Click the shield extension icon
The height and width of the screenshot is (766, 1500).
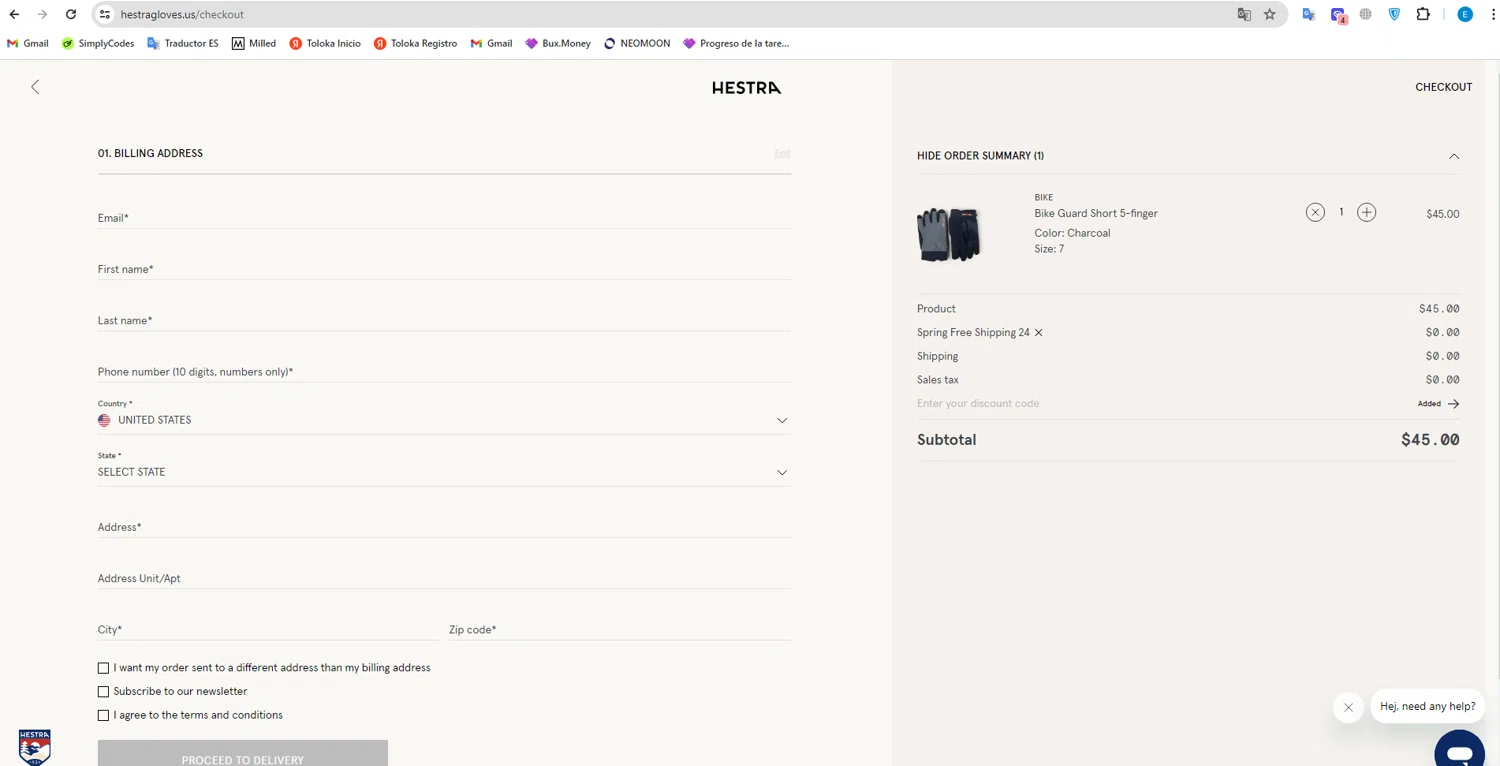click(x=1394, y=14)
